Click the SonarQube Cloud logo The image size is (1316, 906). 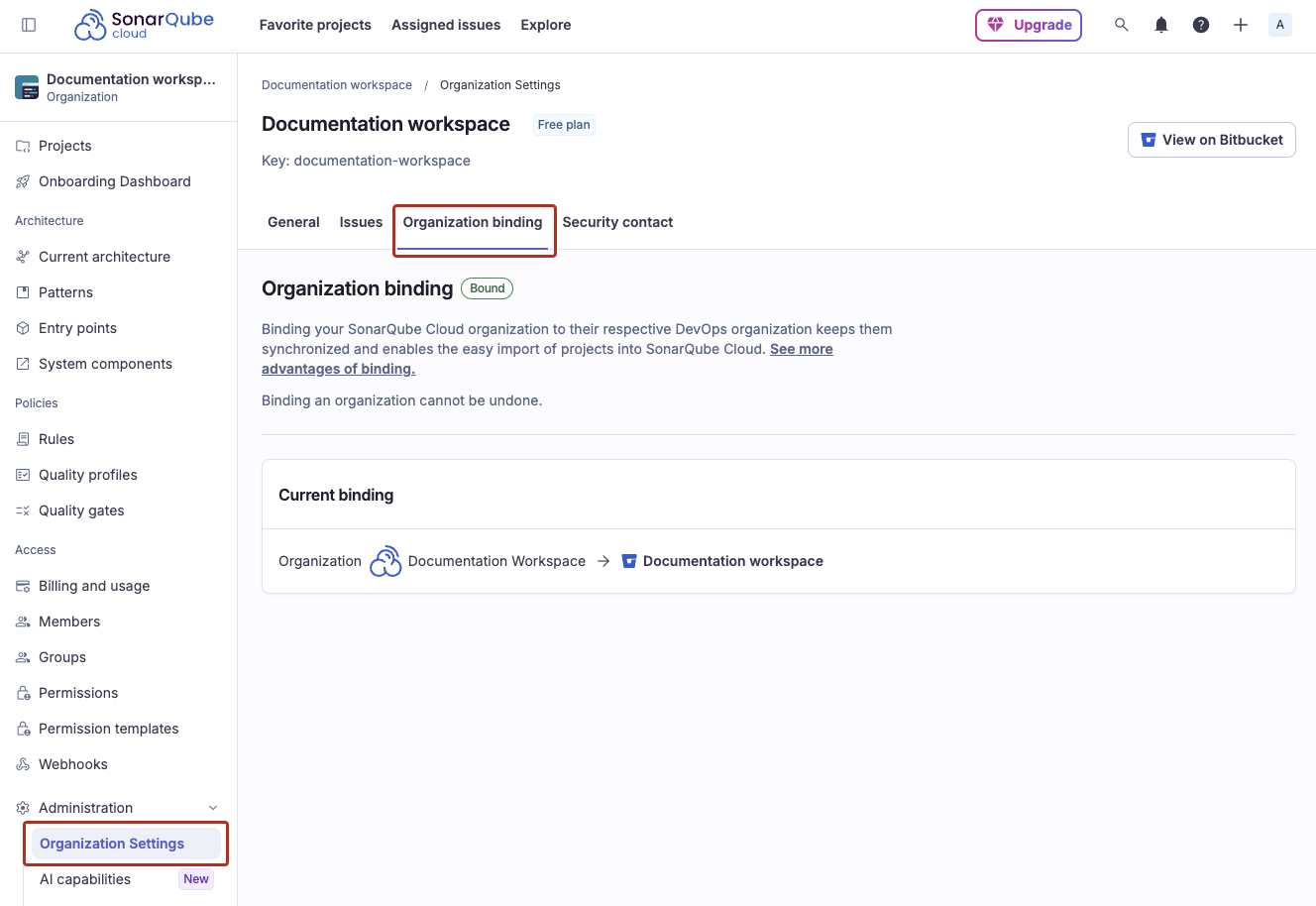144,25
